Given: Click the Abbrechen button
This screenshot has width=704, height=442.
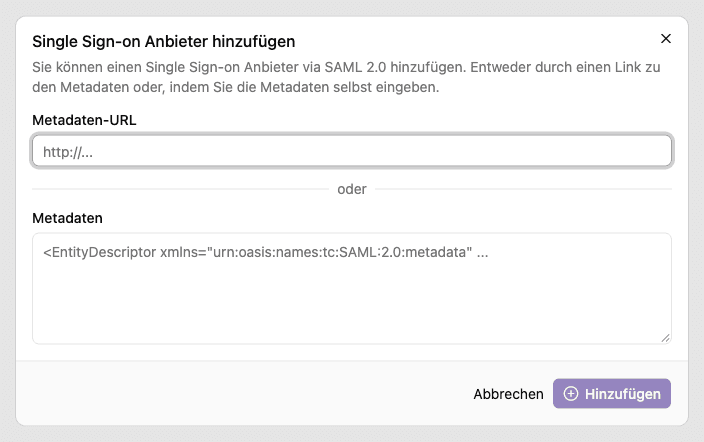Looking at the screenshot, I should (x=508, y=394).
